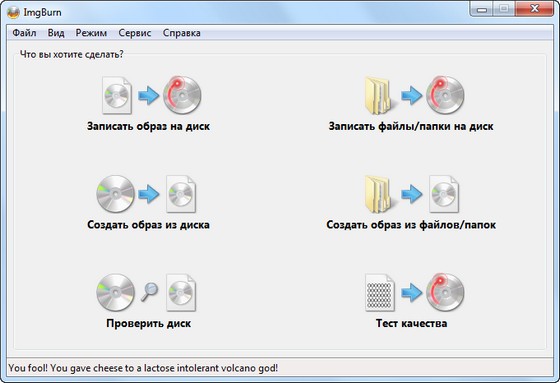Image resolution: width=560 pixels, height=383 pixels.
Task: Click the folder icon above Записать файлы/папки на диск
Action: [x=379, y=95]
